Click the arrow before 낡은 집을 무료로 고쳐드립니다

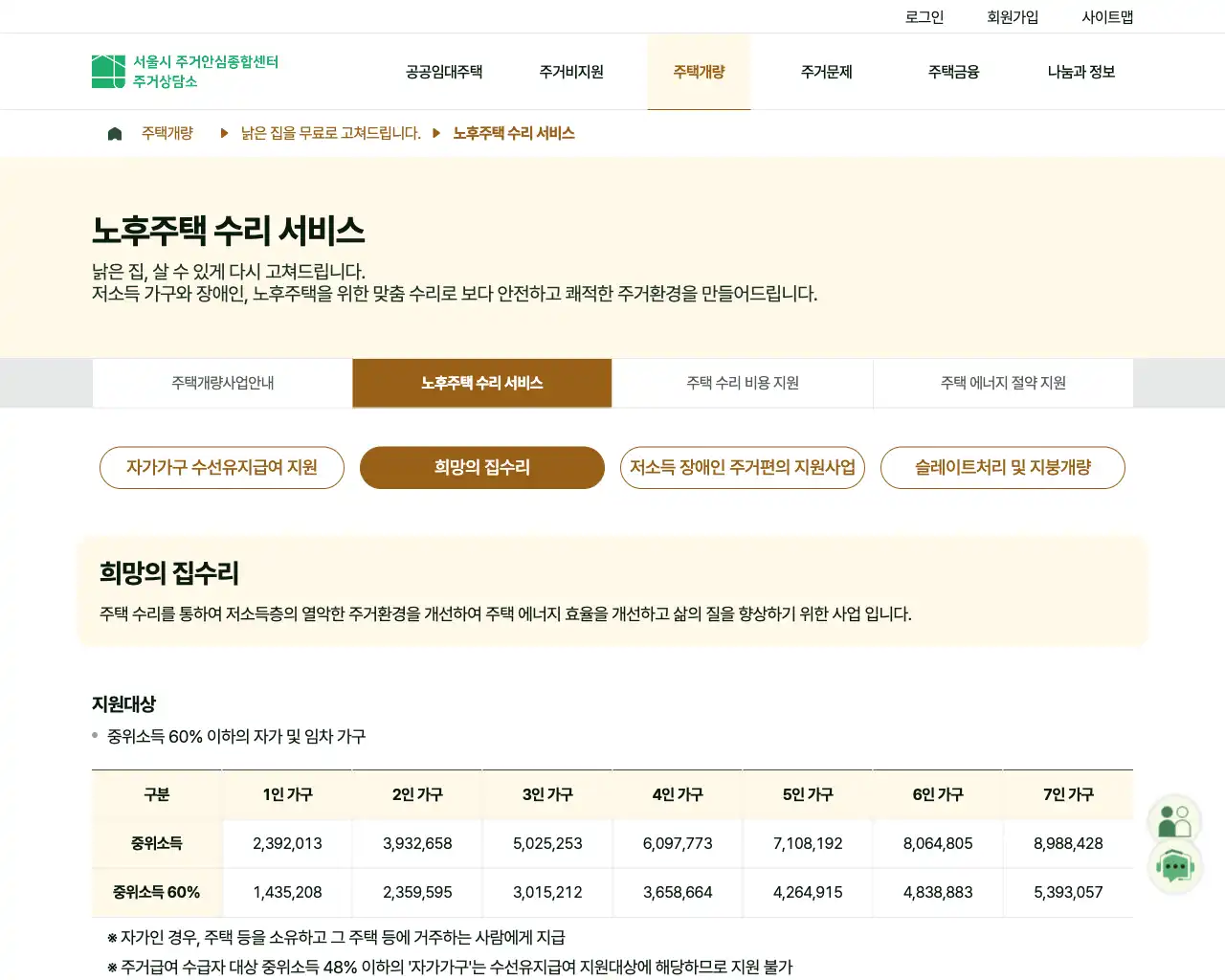pos(224,134)
